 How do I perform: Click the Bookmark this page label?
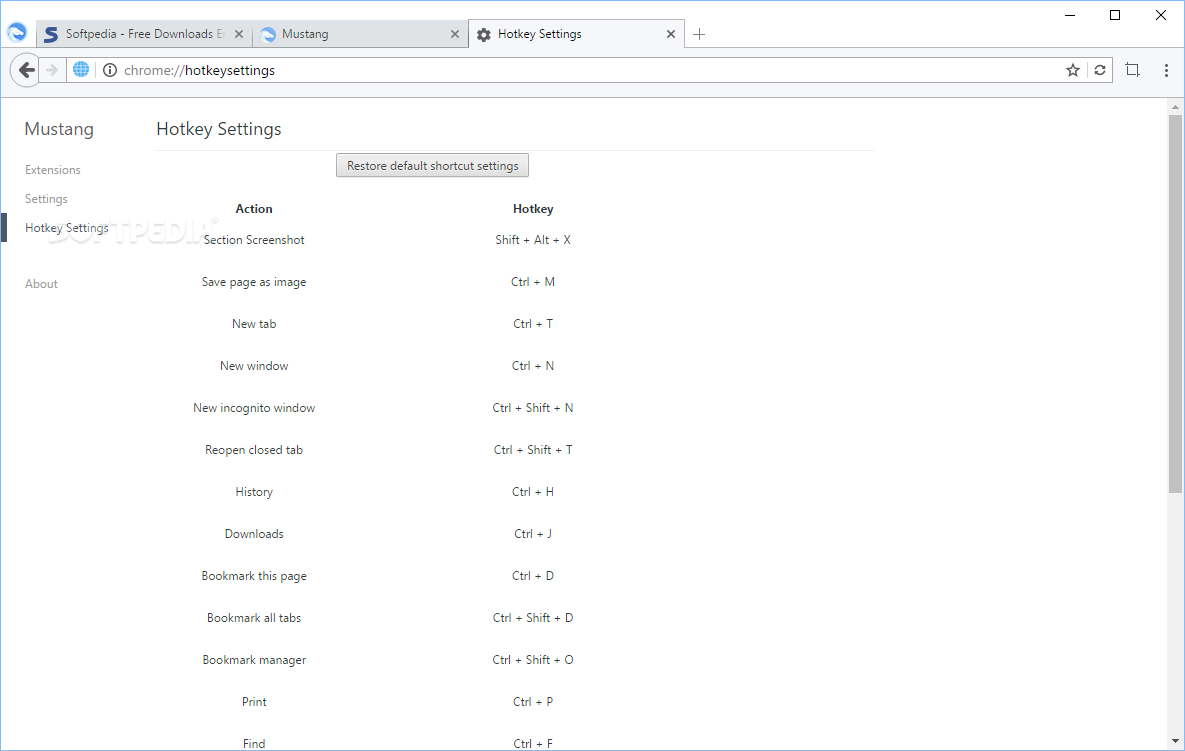coord(254,576)
